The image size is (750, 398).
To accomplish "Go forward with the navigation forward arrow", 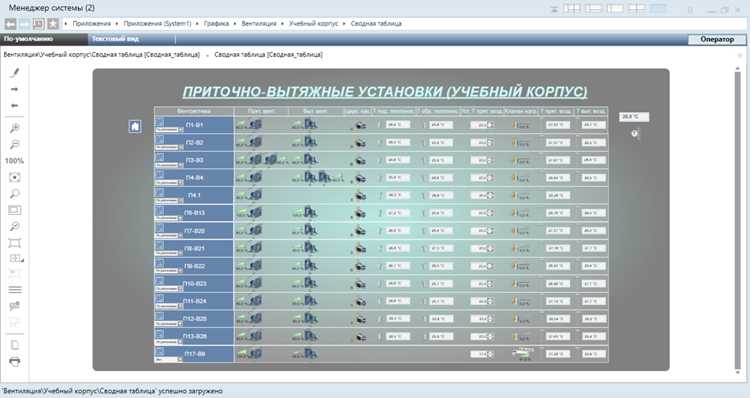I will pyautogui.click(x=24, y=23).
